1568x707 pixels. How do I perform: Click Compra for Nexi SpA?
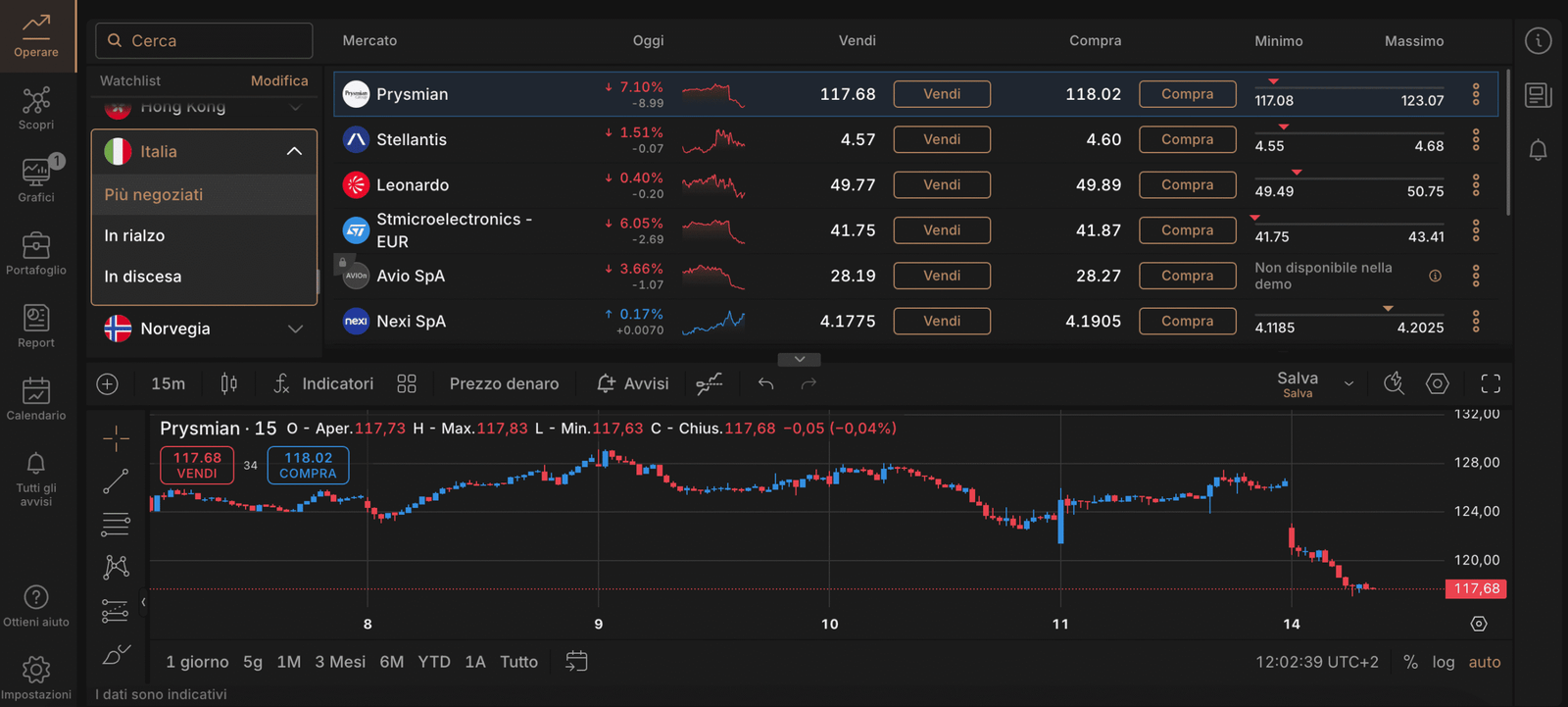pos(1187,322)
